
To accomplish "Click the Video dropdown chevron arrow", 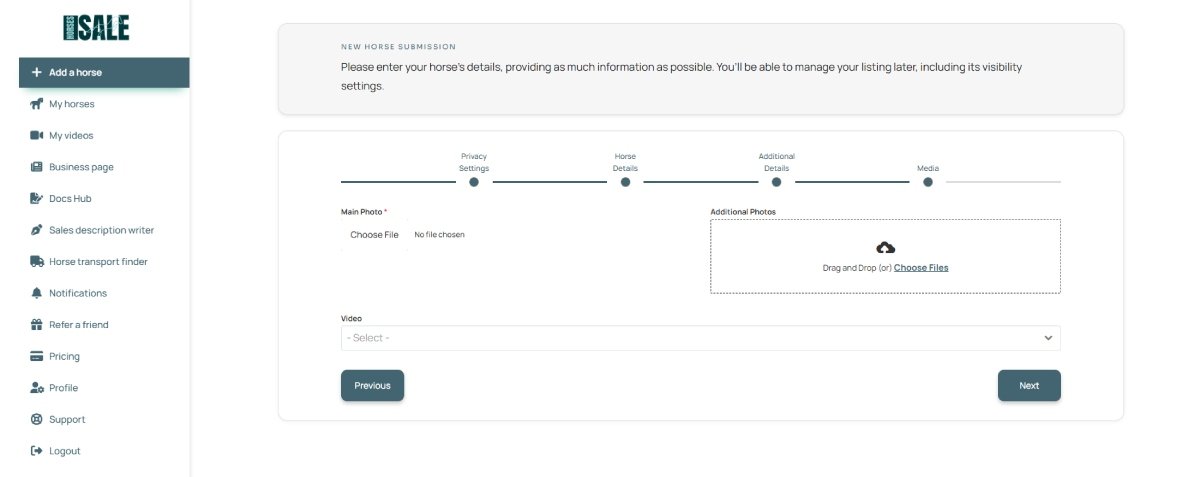I will tap(1048, 338).
